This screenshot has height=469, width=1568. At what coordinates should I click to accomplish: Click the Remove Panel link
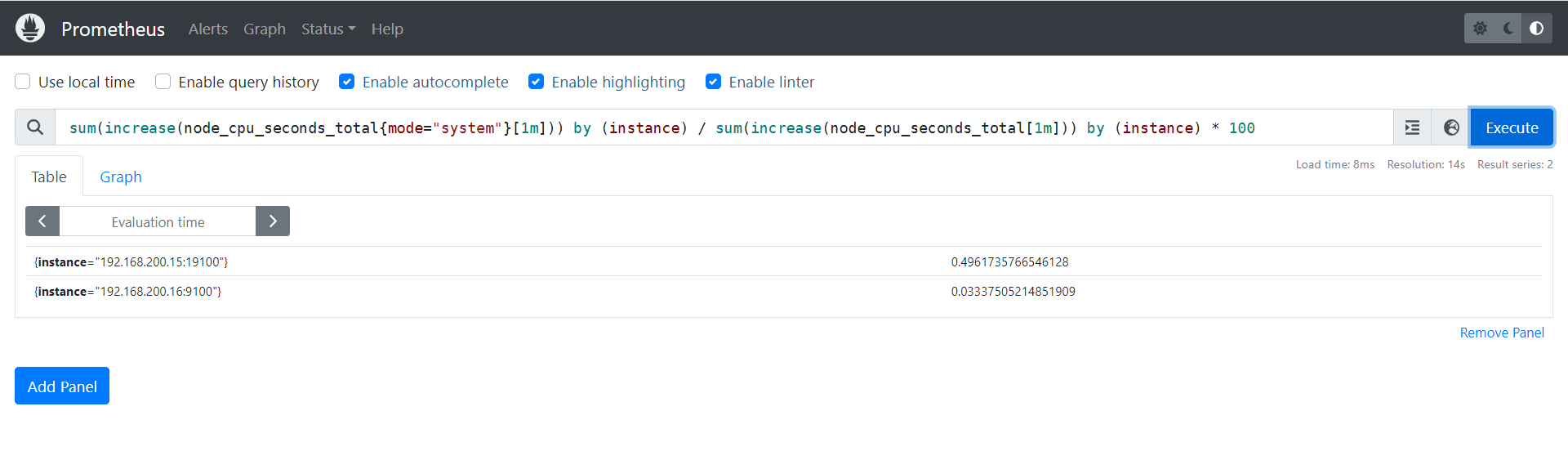[1502, 333]
